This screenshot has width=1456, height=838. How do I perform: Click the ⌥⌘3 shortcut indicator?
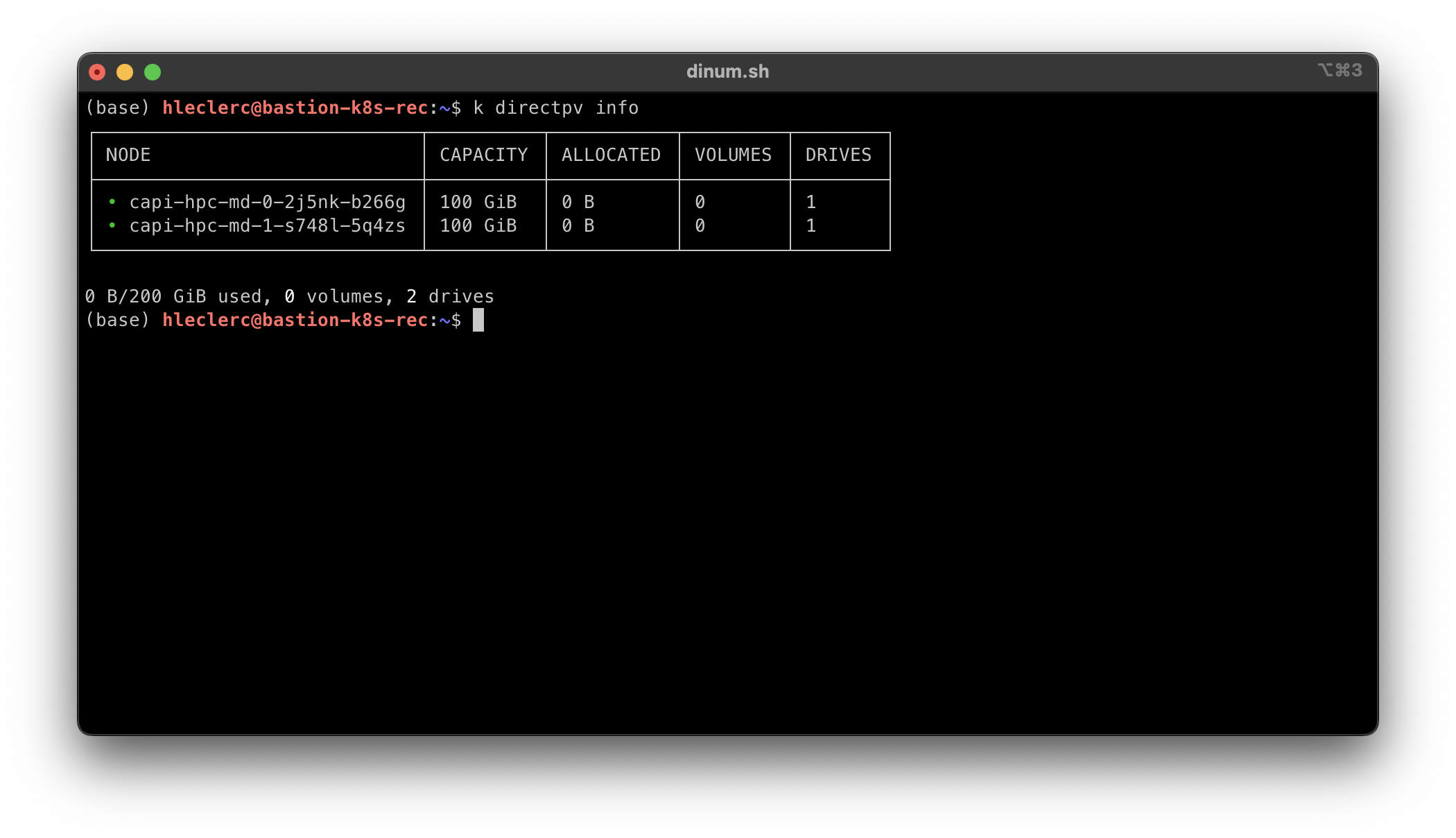pyautogui.click(x=1340, y=70)
